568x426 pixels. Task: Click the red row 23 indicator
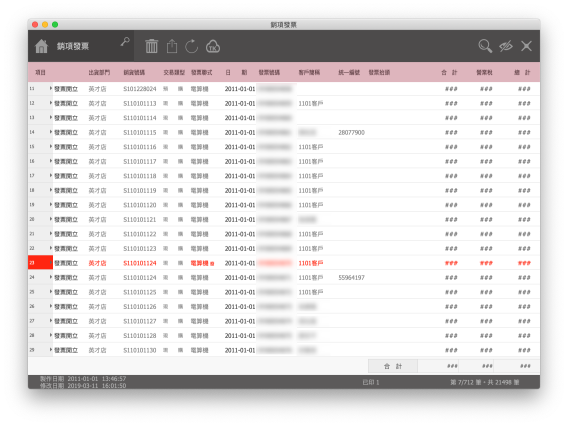point(40,263)
